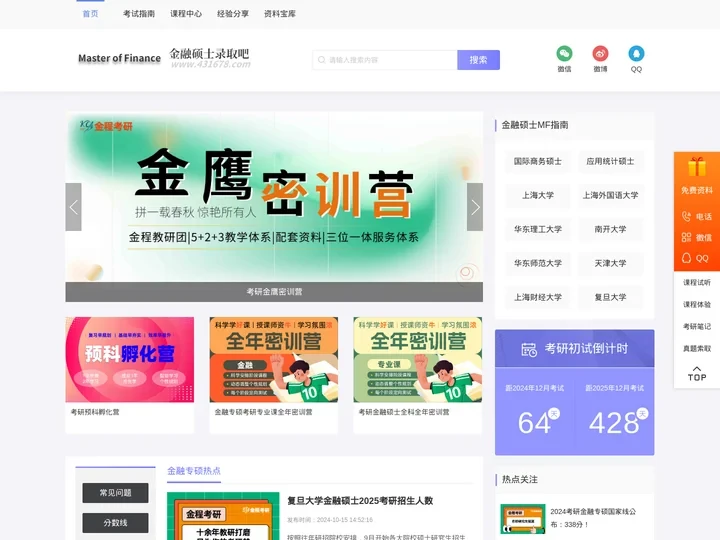Open the 考试指南 menu item
Viewport: 720px width, 540px height.
pyautogui.click(x=139, y=14)
